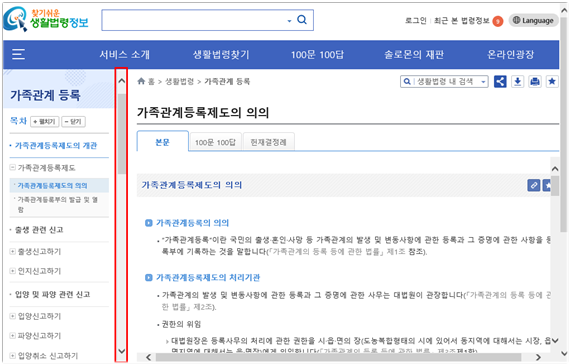Click the horizontal scrollbar thumb

click(x=338, y=357)
